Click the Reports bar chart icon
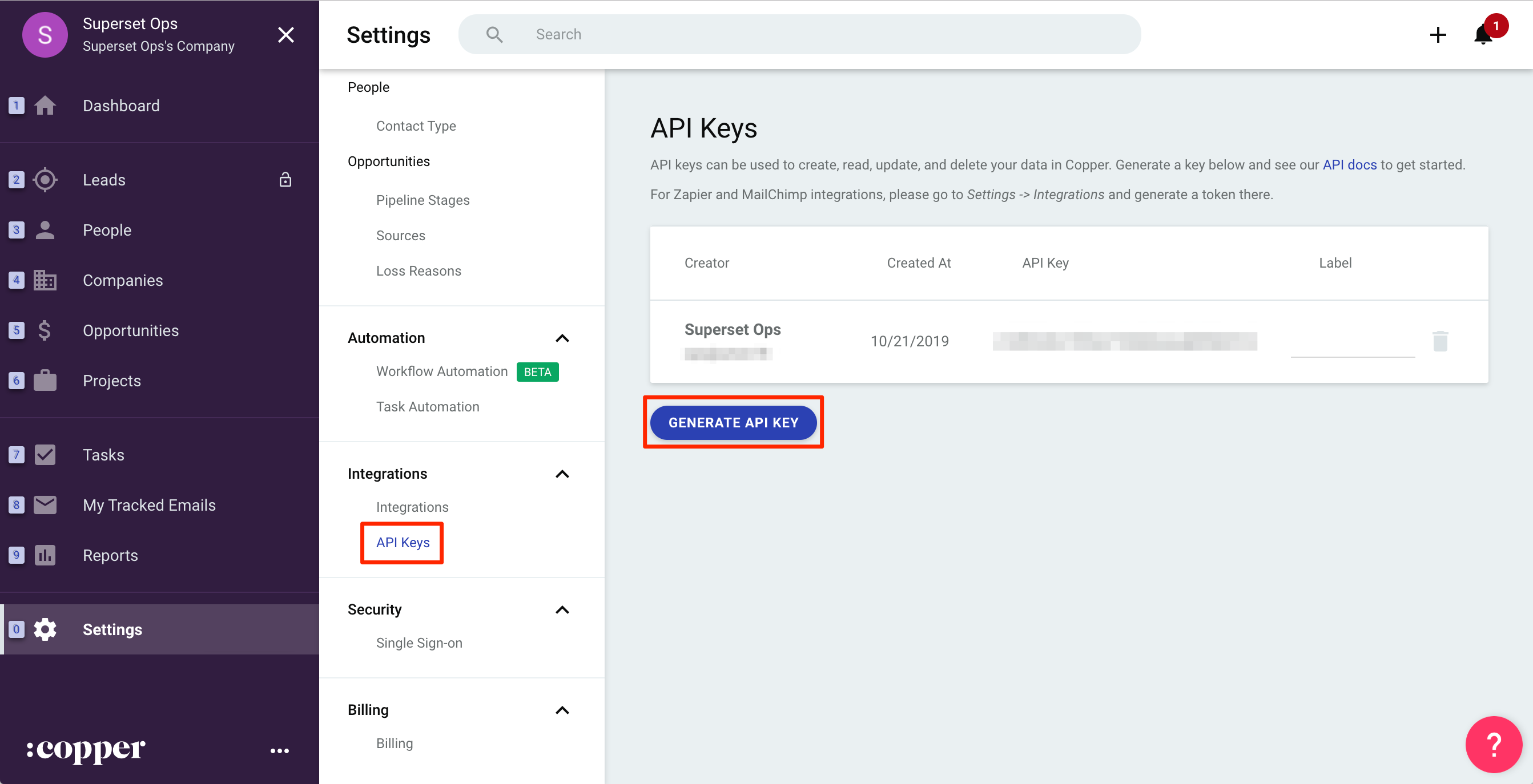Image resolution: width=1533 pixels, height=784 pixels. pyautogui.click(x=45, y=556)
